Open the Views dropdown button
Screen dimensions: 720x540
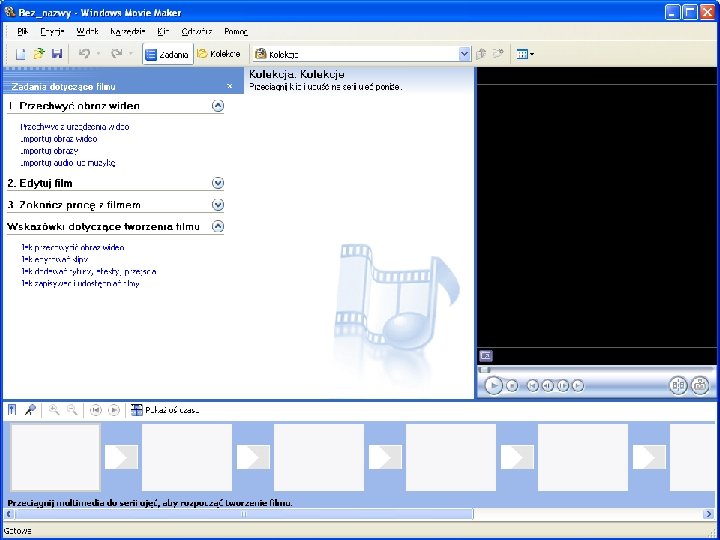tap(525, 54)
